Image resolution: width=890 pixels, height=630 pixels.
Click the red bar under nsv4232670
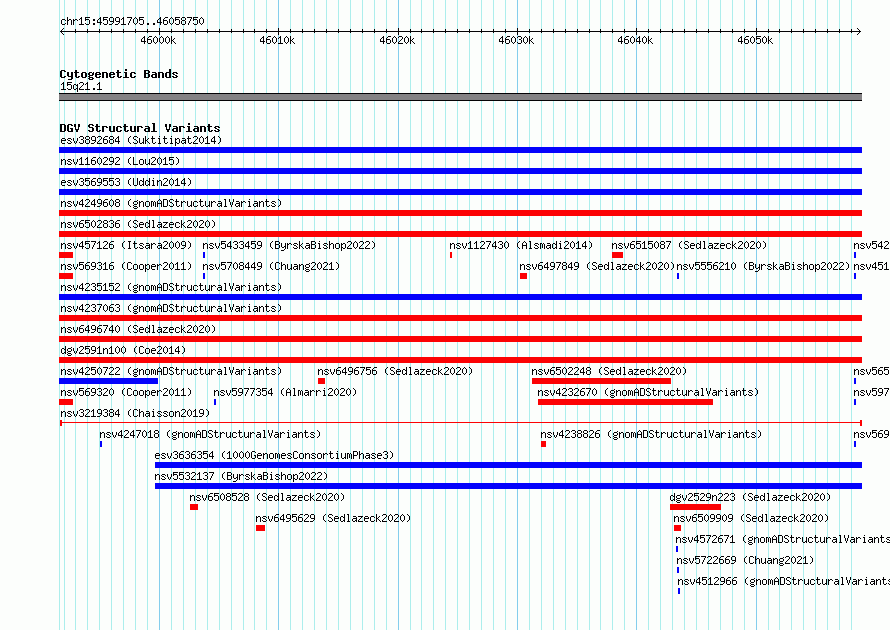coord(625,402)
